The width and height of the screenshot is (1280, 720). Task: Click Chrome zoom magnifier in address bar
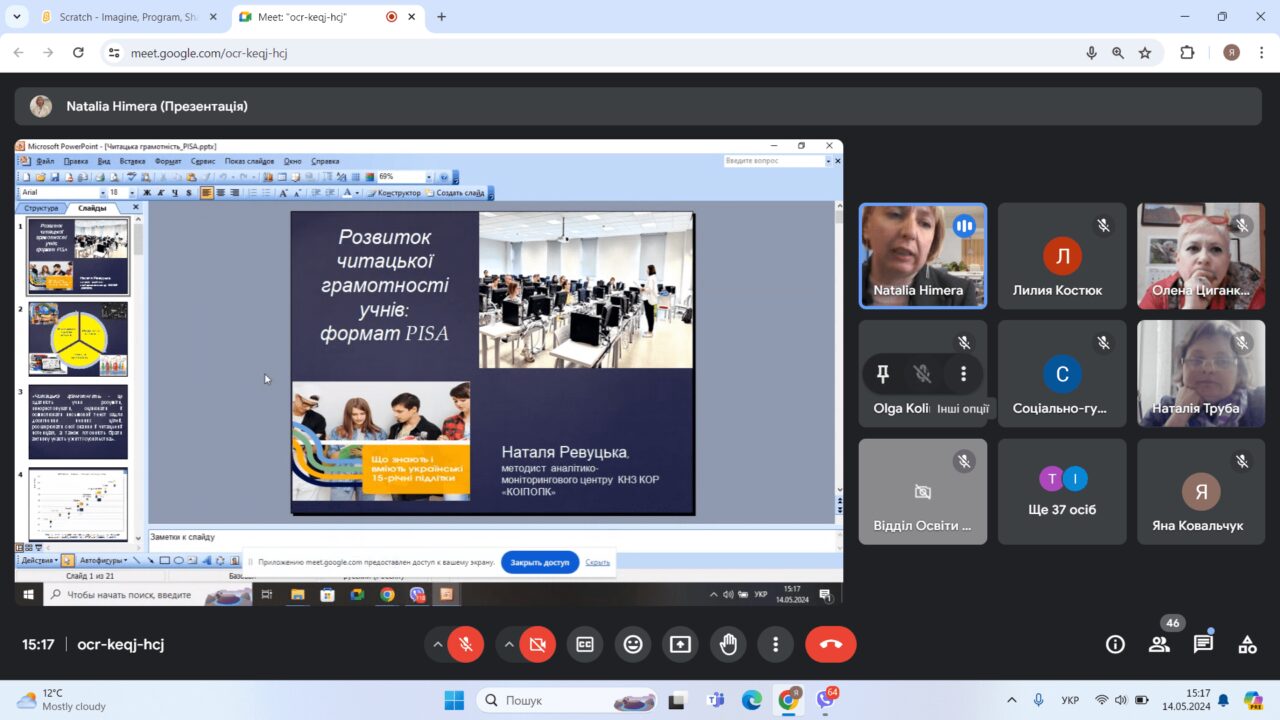click(x=1118, y=53)
